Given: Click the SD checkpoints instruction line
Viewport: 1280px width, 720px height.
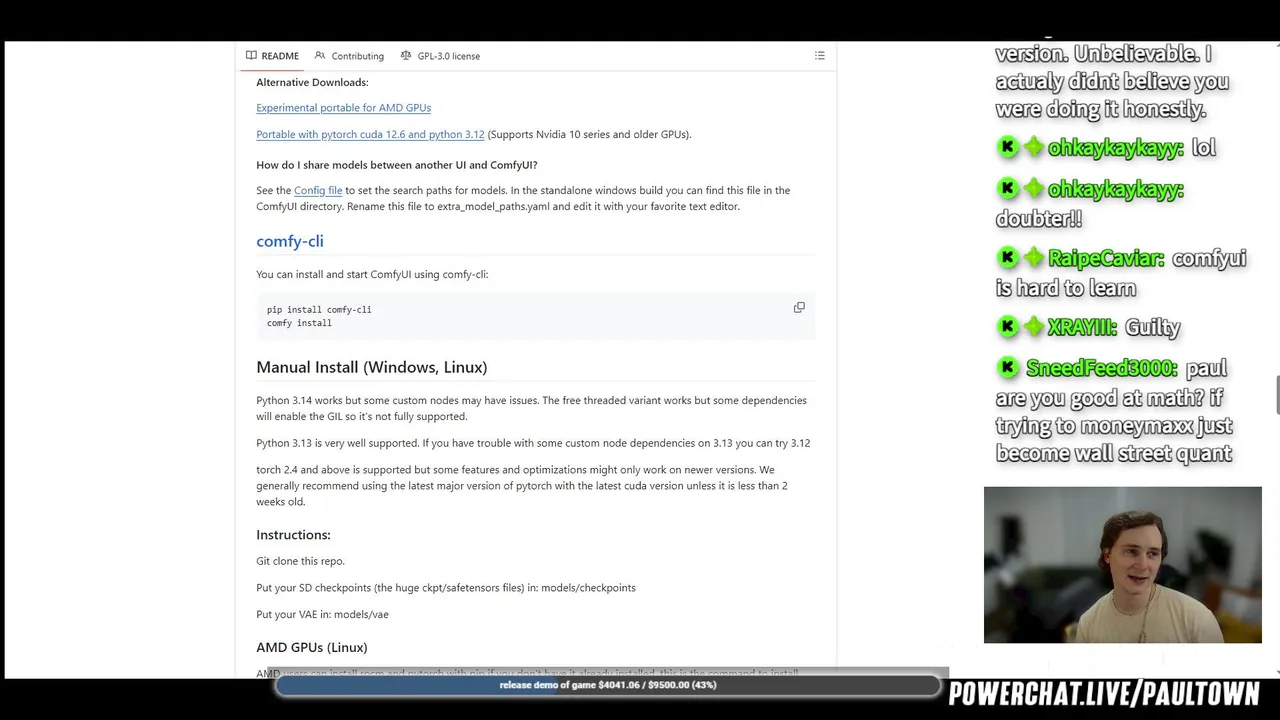Looking at the screenshot, I should (x=446, y=588).
